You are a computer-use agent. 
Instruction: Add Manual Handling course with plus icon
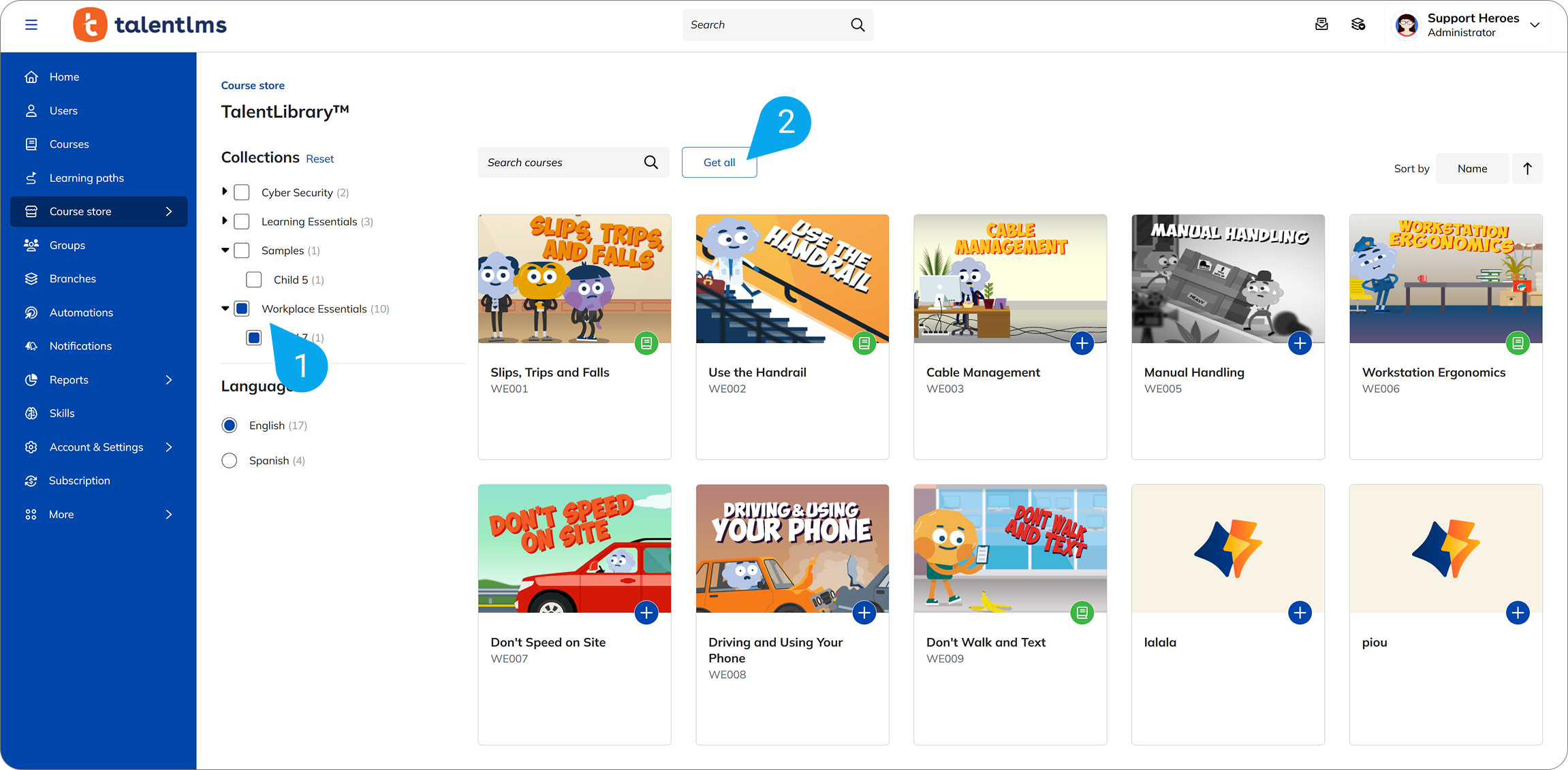tap(1299, 343)
